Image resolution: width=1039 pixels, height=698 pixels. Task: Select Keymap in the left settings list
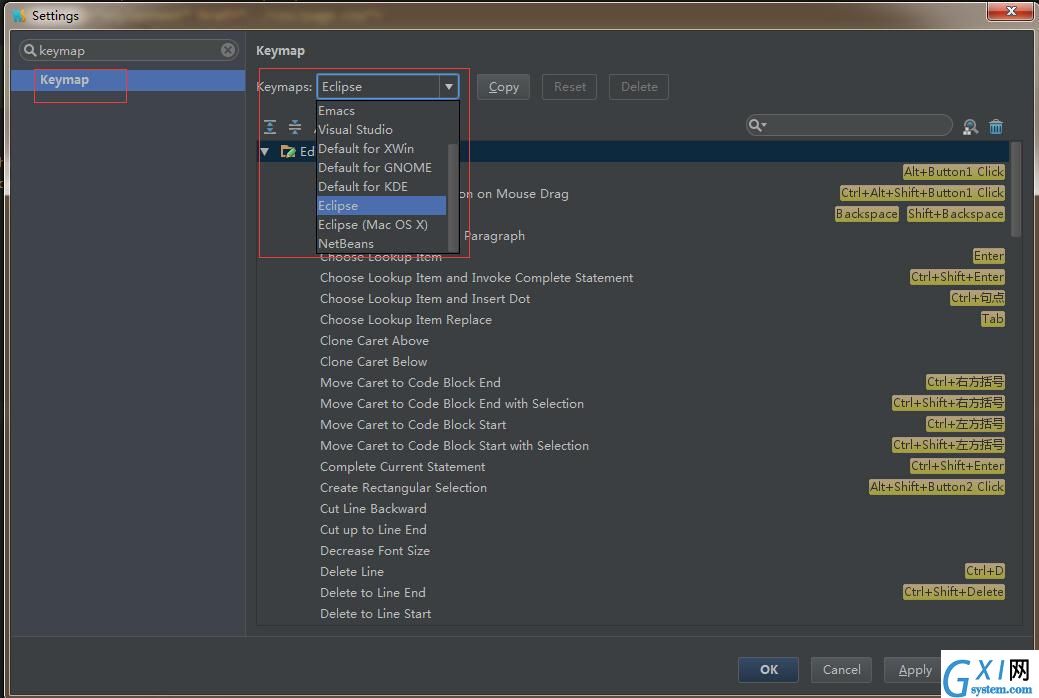[x=128, y=80]
